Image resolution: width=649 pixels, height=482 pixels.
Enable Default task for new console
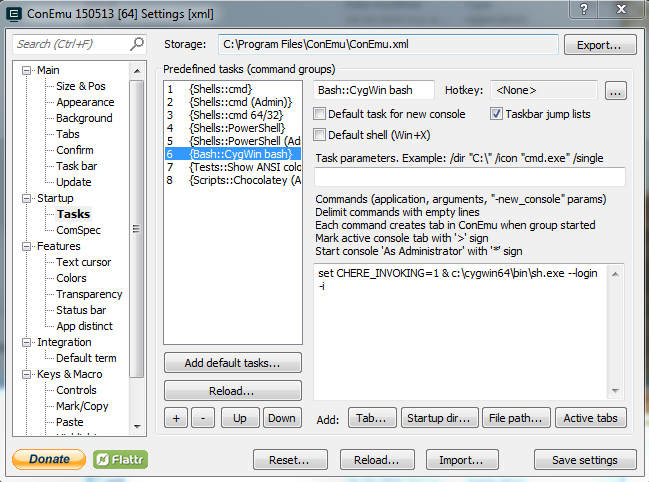[x=319, y=114]
